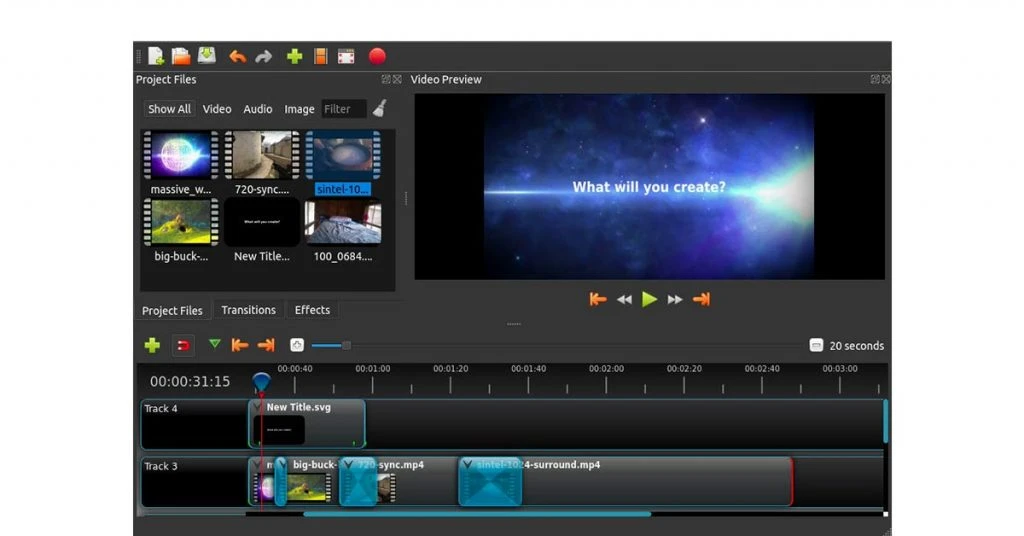Play the video preview
Viewport: 1024px width, 536px height.
tap(649, 300)
